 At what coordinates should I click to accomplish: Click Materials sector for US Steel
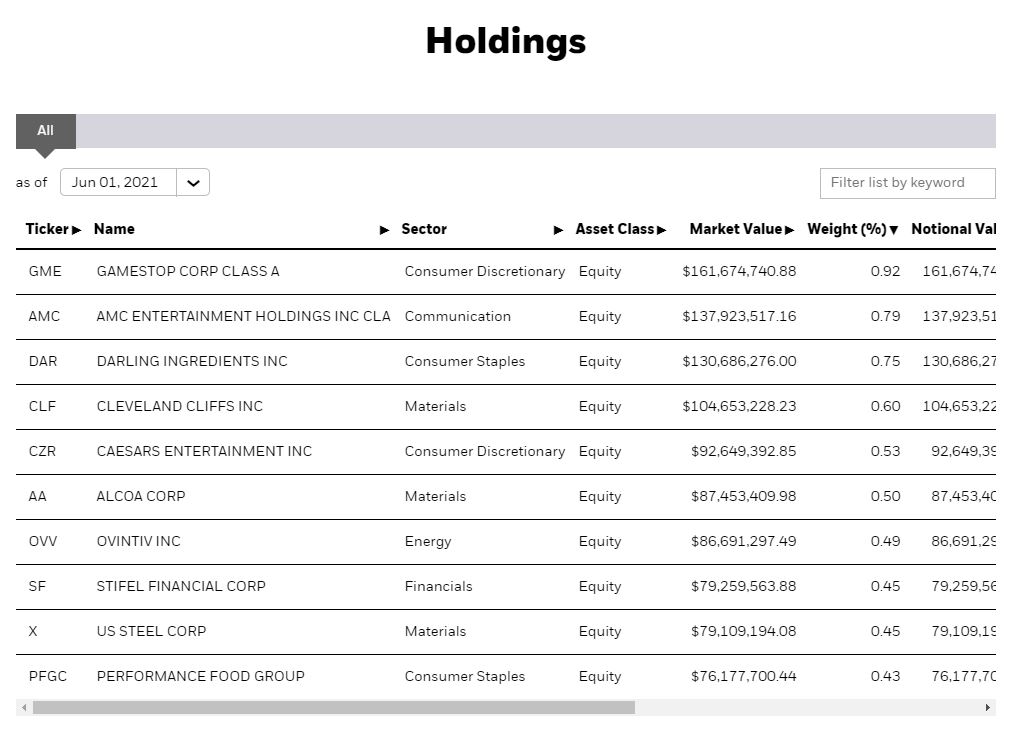pos(435,631)
